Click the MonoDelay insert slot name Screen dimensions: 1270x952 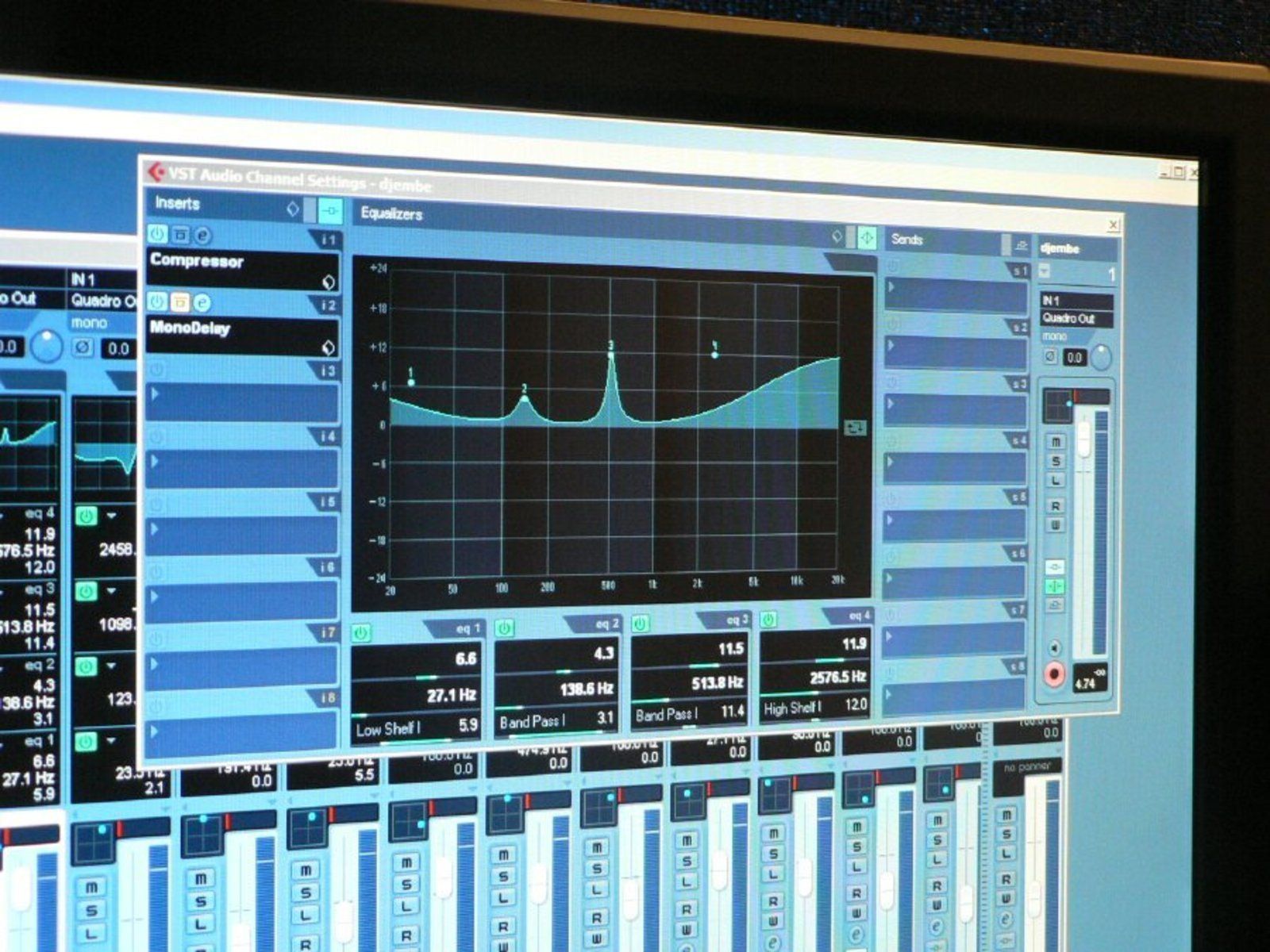(x=190, y=328)
